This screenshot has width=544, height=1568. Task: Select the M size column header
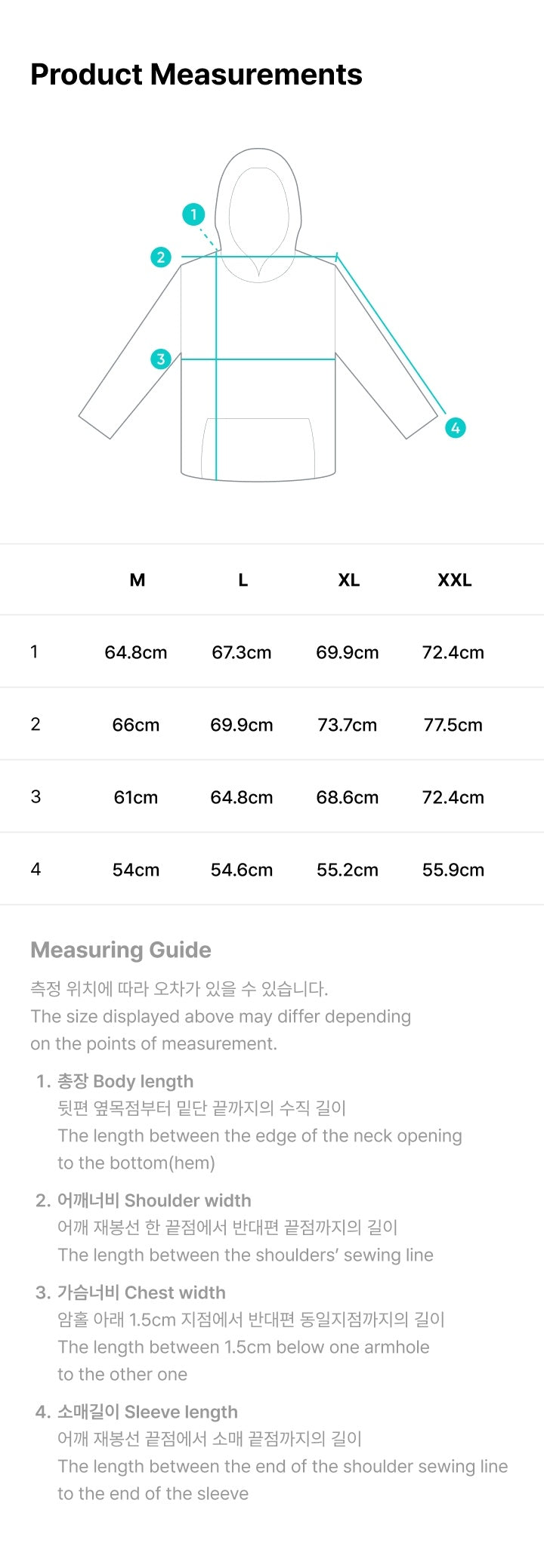tap(137, 580)
